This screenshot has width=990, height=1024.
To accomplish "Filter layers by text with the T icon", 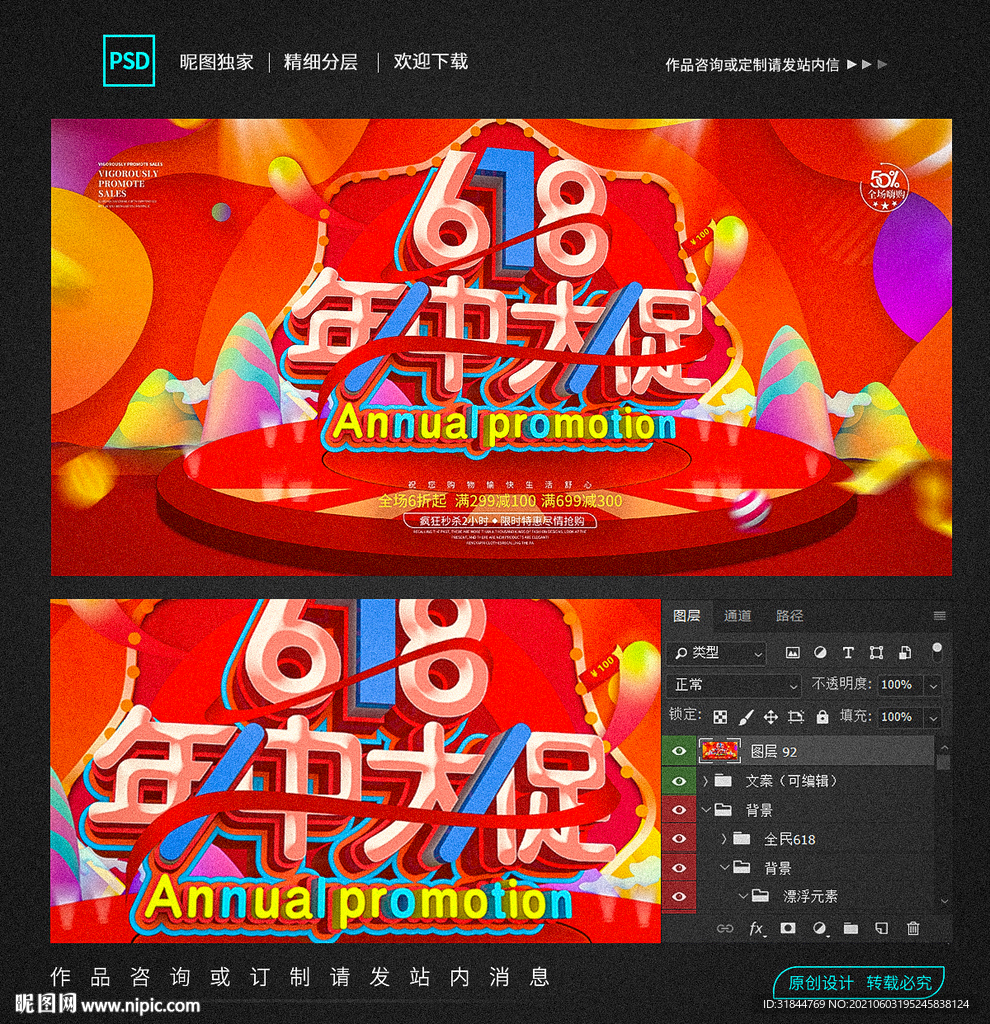I will 848,653.
